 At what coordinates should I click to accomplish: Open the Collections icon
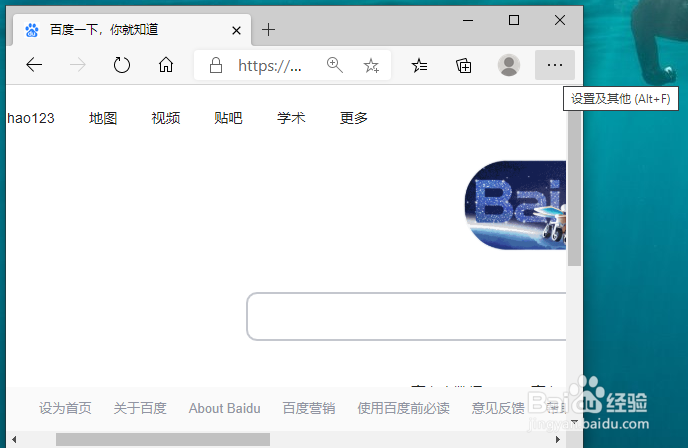464,65
